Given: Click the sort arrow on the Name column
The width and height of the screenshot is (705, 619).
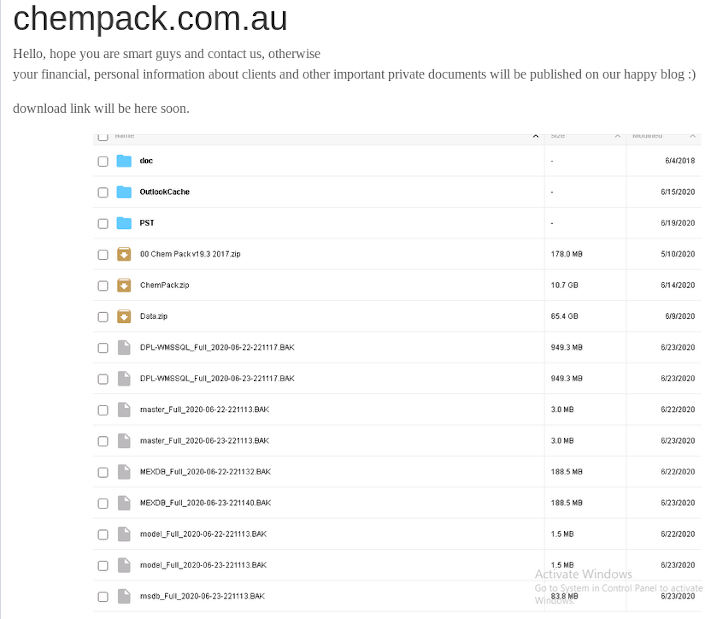Looking at the screenshot, I should tap(538, 136).
